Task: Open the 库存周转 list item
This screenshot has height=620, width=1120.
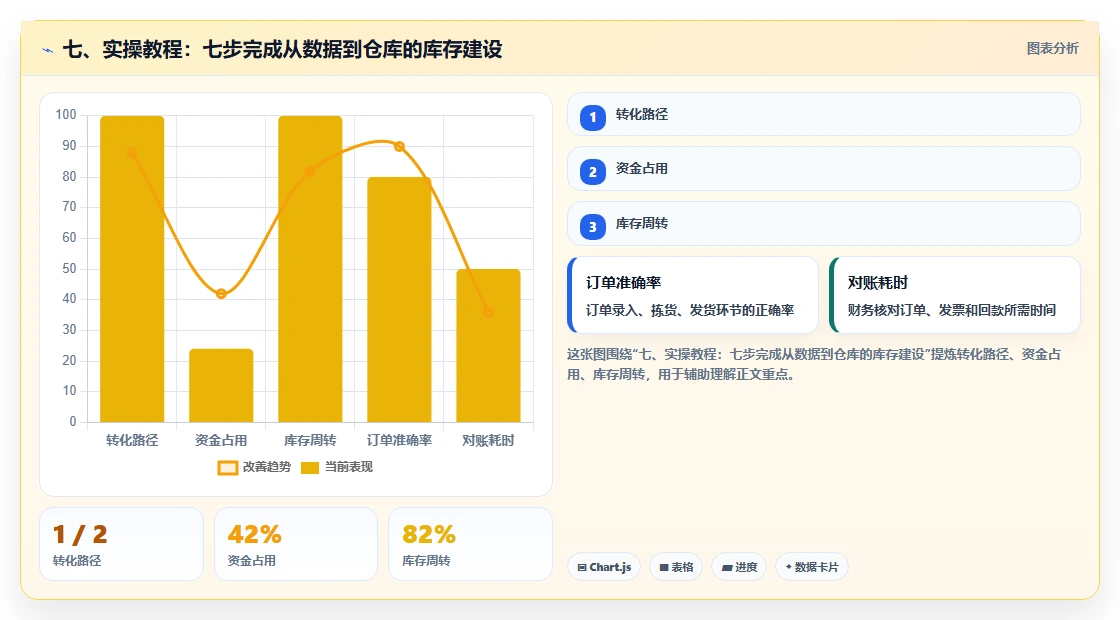Action: [824, 224]
